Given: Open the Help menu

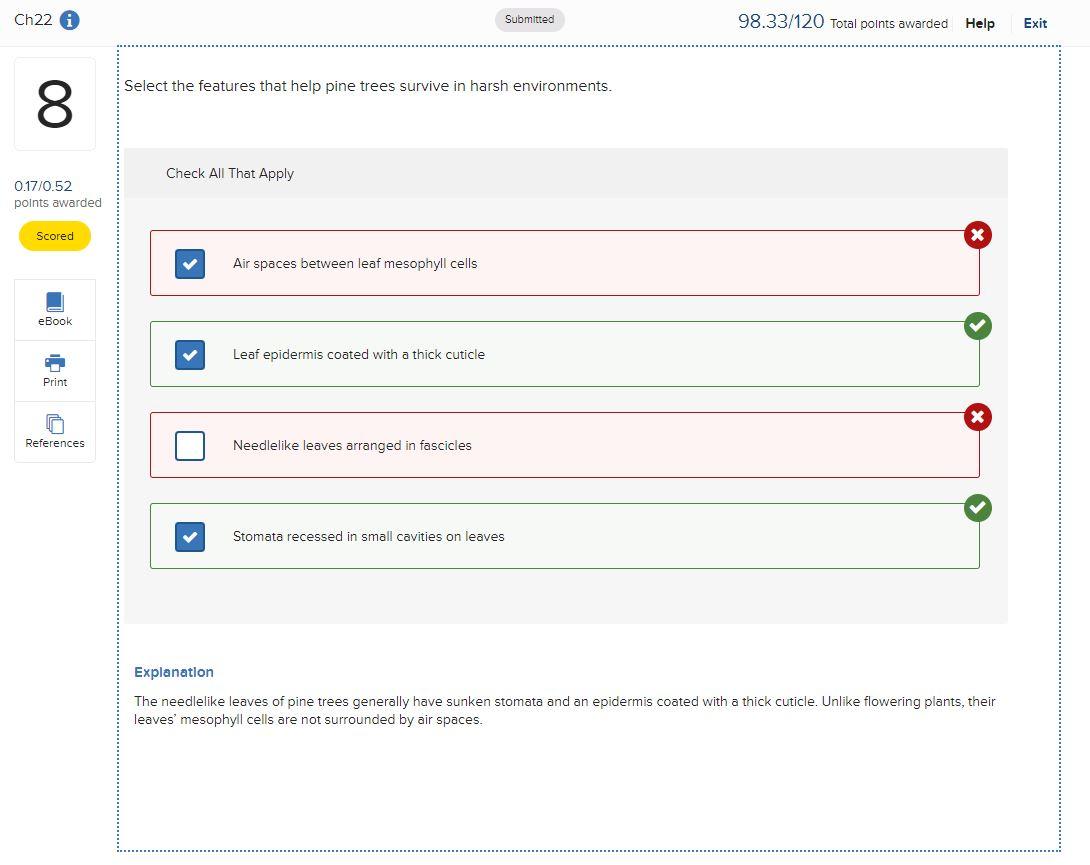Looking at the screenshot, I should coord(979,23).
